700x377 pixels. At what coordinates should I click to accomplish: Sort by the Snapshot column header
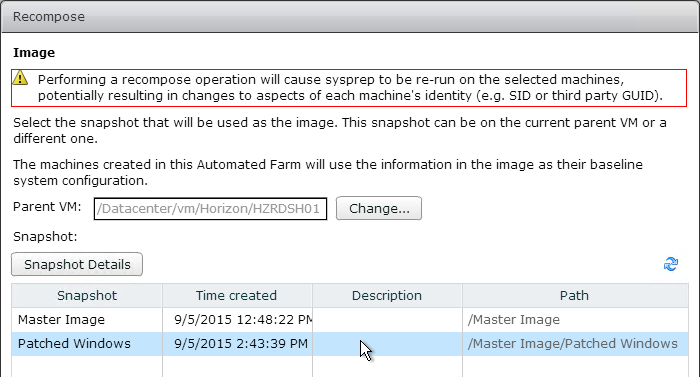[87, 295]
